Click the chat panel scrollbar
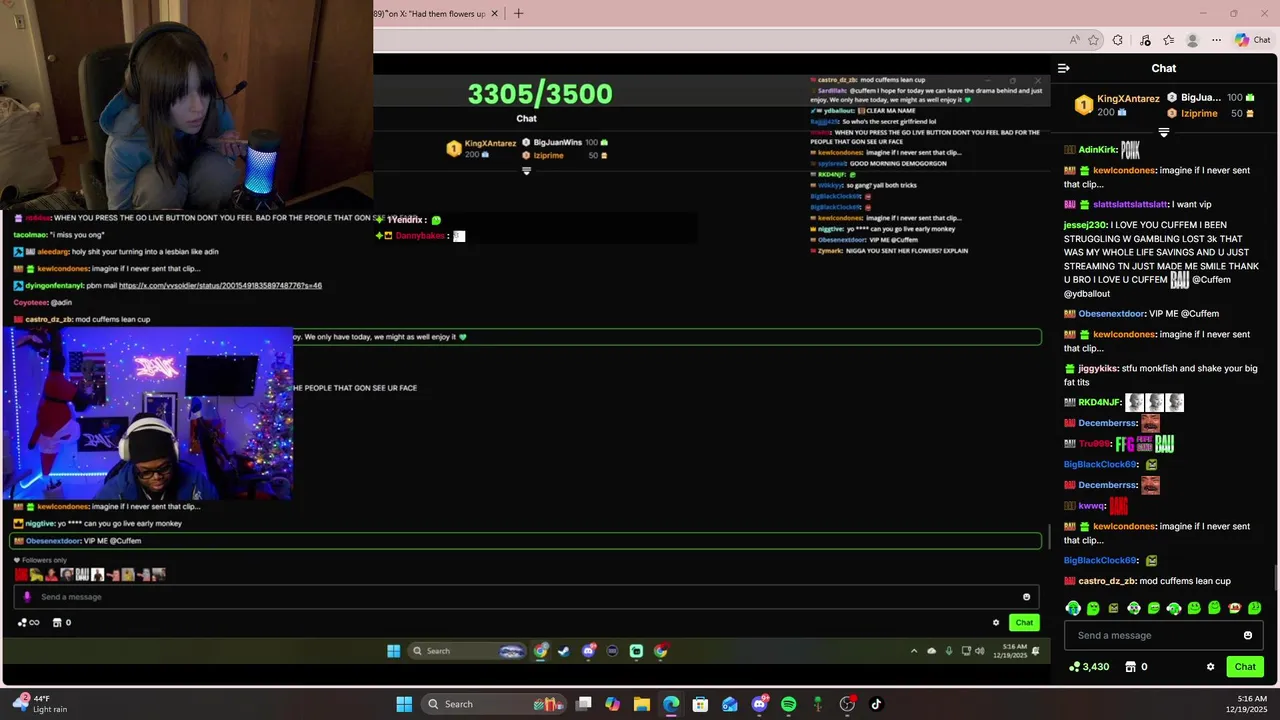 click(x=1275, y=579)
